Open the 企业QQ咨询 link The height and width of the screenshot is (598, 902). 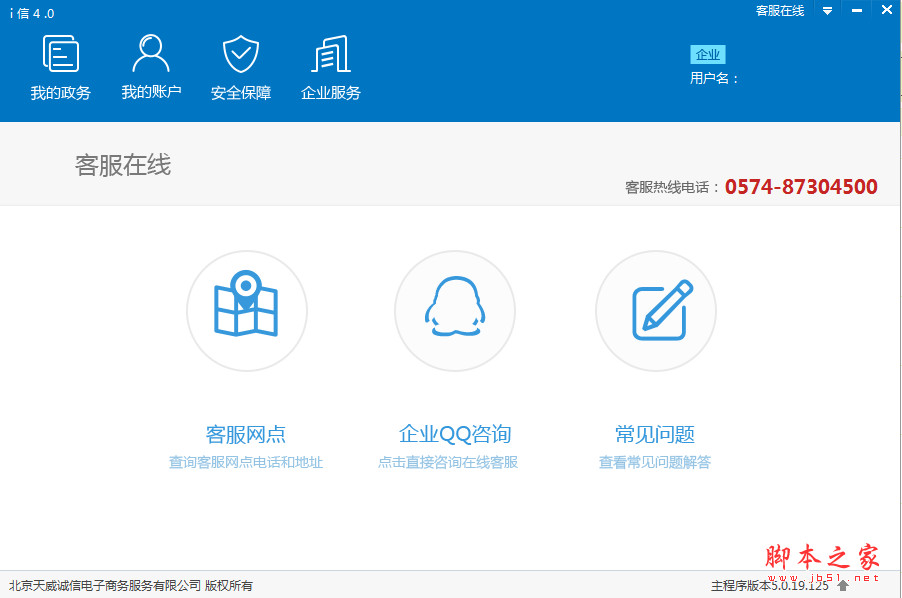coord(455,434)
